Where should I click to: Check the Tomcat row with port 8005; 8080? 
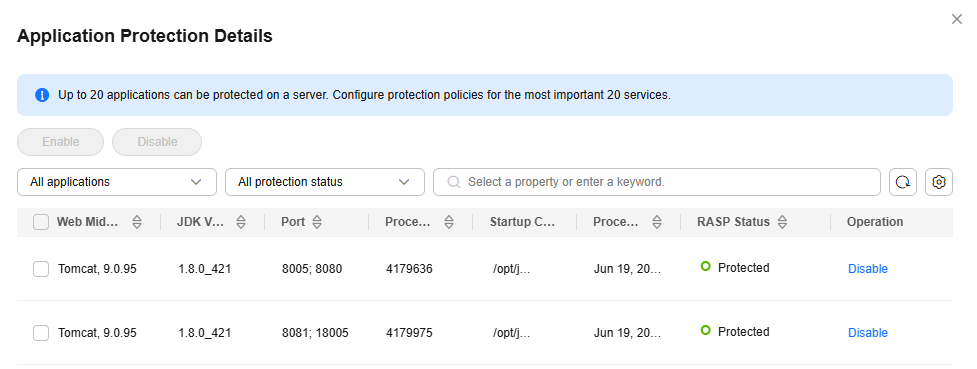41,269
